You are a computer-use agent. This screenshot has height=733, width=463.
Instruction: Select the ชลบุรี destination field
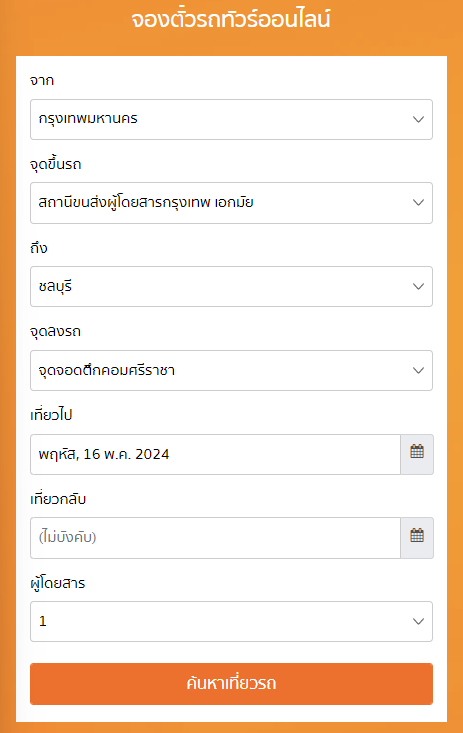click(x=232, y=287)
